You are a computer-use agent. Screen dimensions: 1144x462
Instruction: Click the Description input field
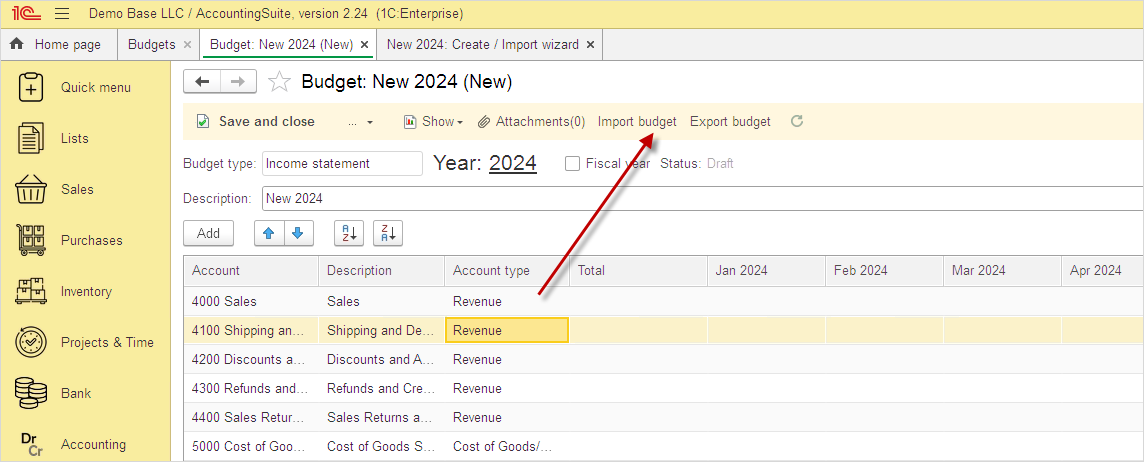click(703, 198)
